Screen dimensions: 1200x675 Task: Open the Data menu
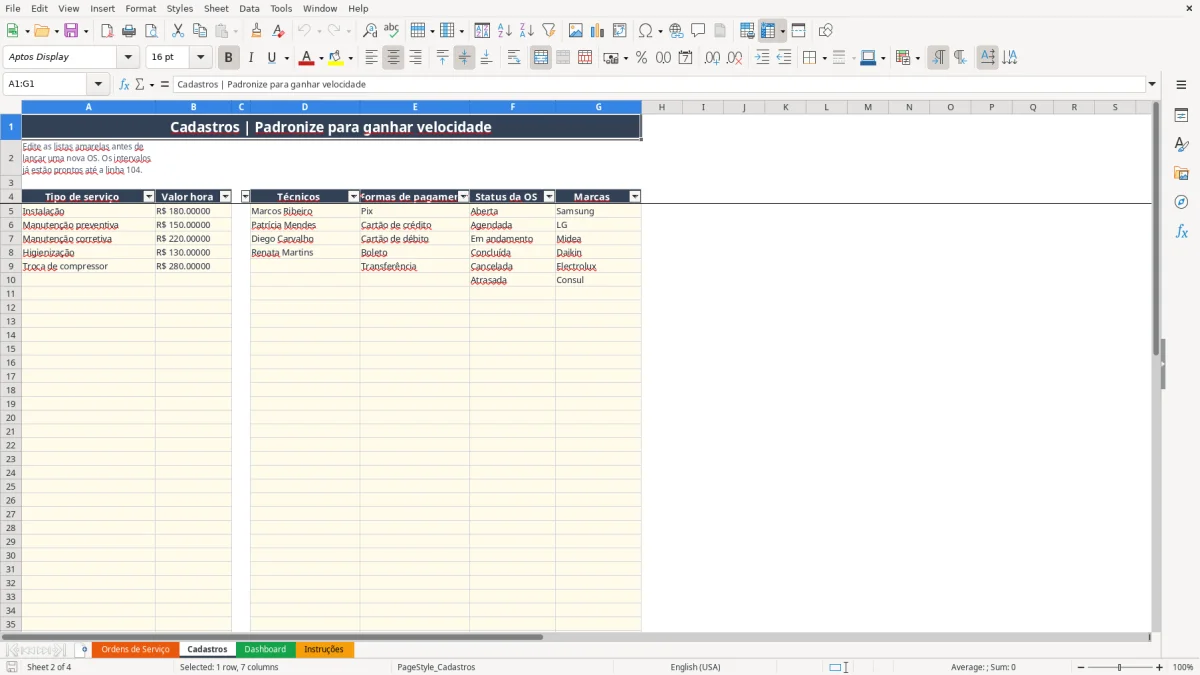pyautogui.click(x=249, y=8)
